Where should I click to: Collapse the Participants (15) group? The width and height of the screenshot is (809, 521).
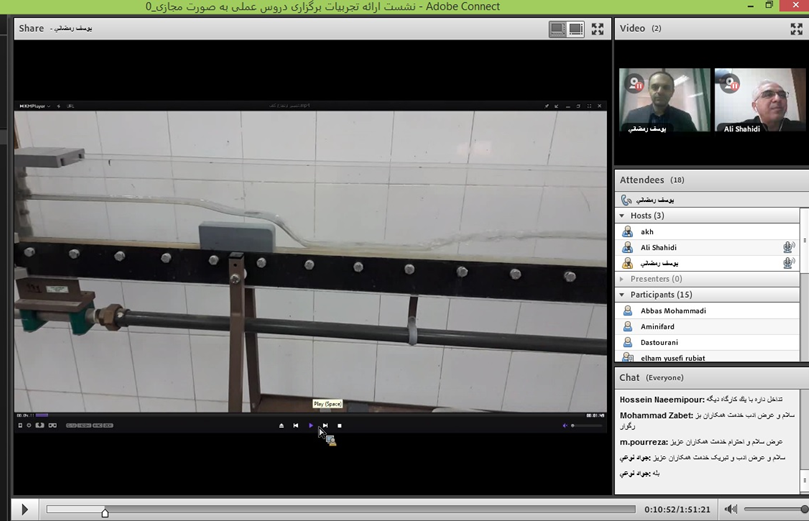(623, 295)
